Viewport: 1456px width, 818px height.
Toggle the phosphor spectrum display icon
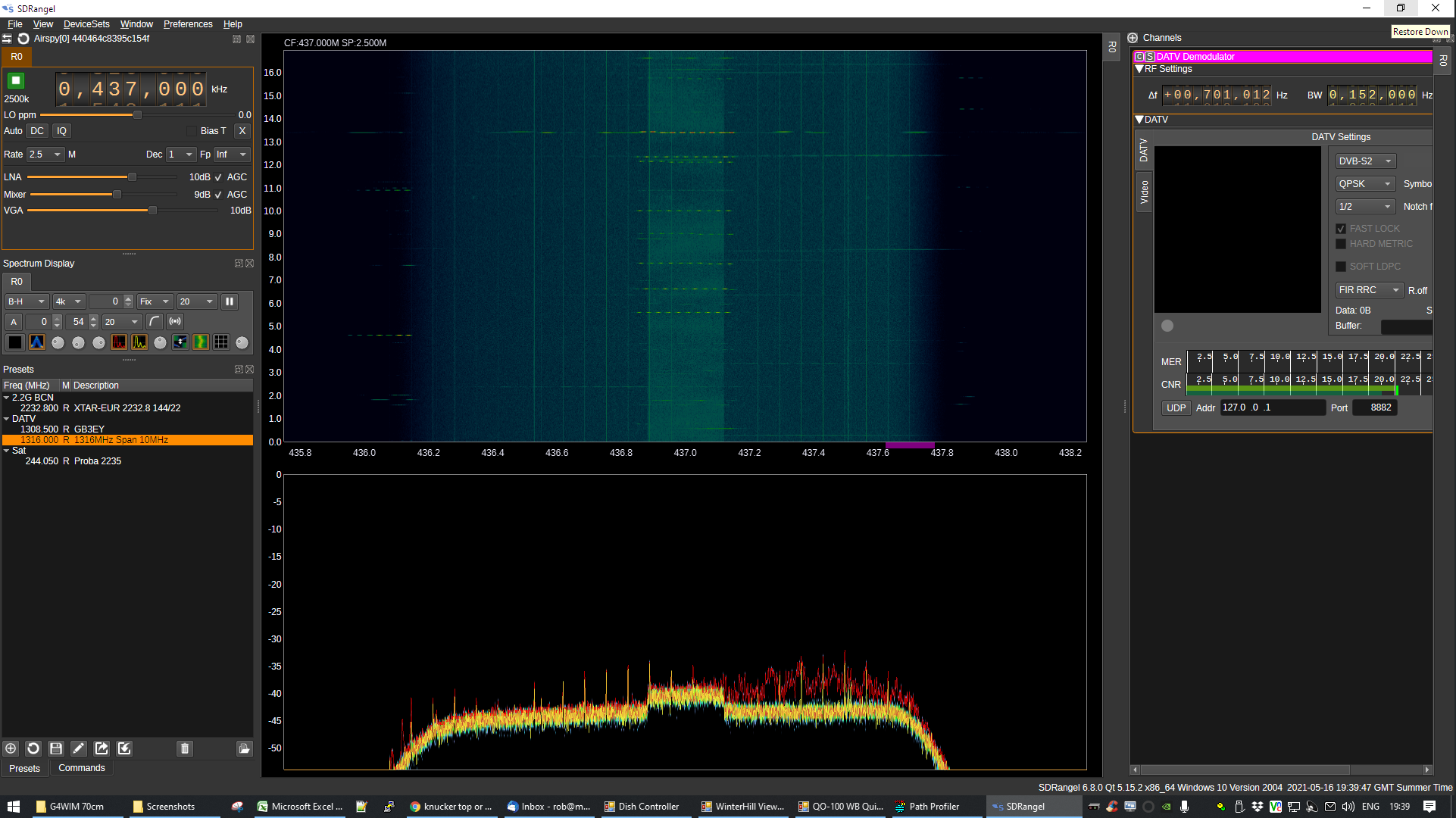click(x=36, y=342)
